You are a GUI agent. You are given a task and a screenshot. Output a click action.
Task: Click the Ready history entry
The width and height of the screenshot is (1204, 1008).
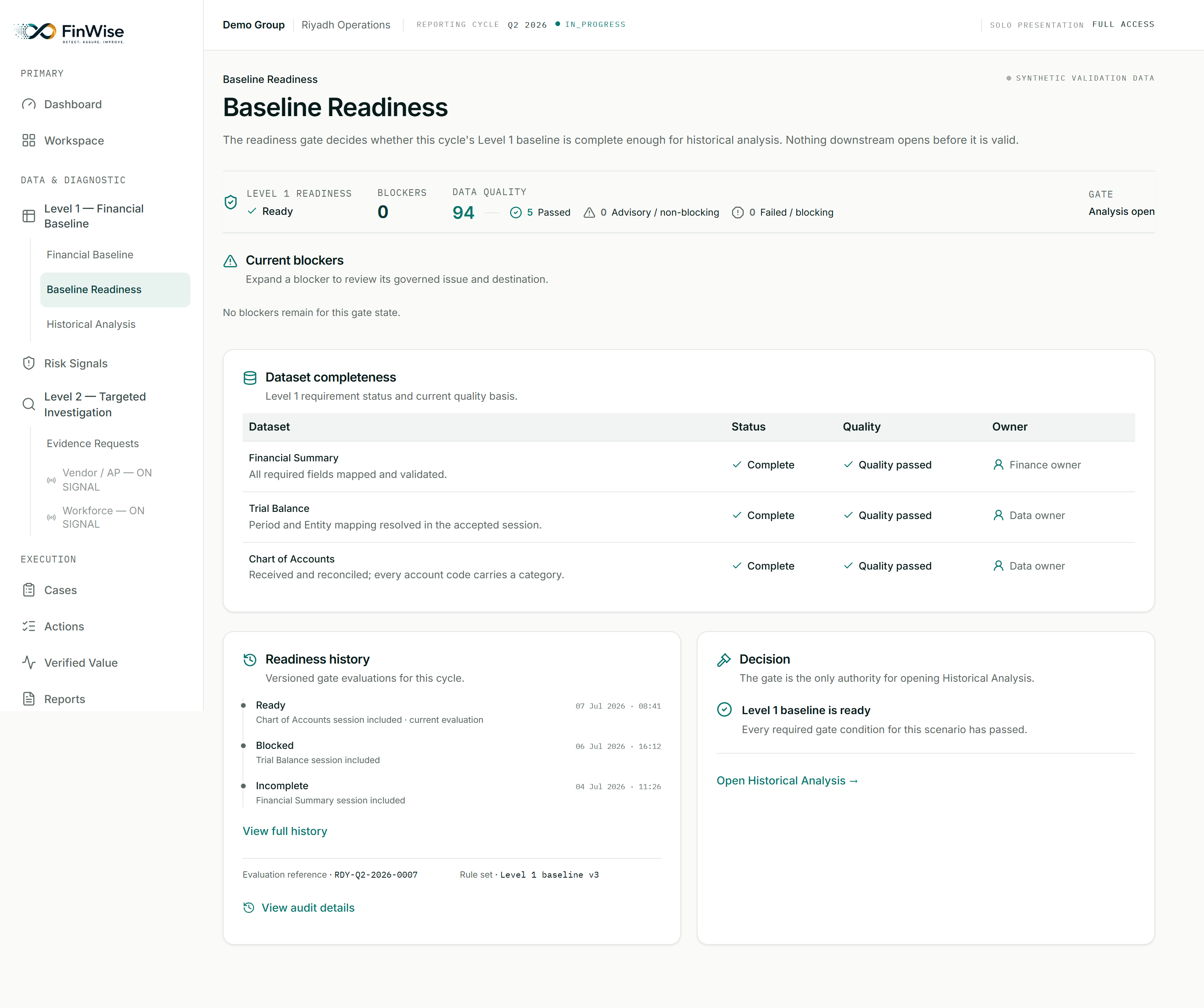(452, 712)
